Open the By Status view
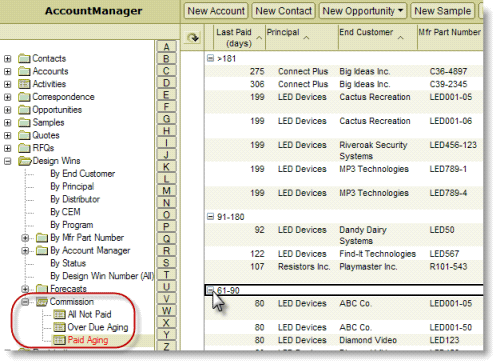The image size is (496, 363). pos(68,263)
